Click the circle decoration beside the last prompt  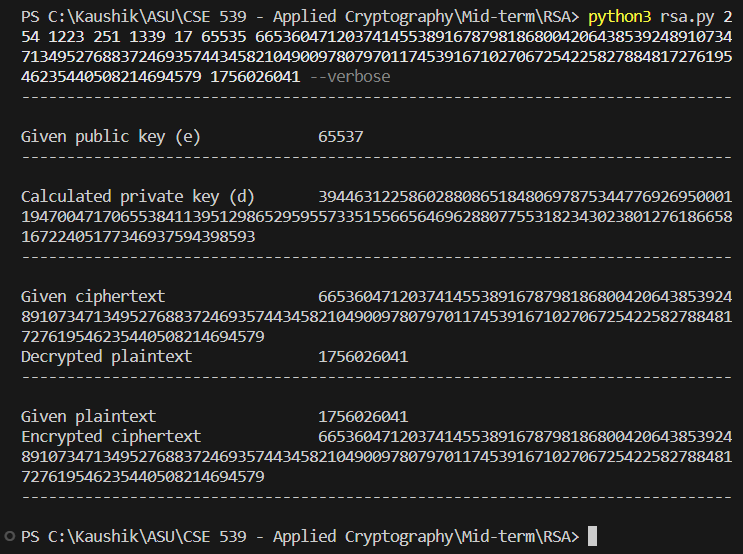pos(8,537)
